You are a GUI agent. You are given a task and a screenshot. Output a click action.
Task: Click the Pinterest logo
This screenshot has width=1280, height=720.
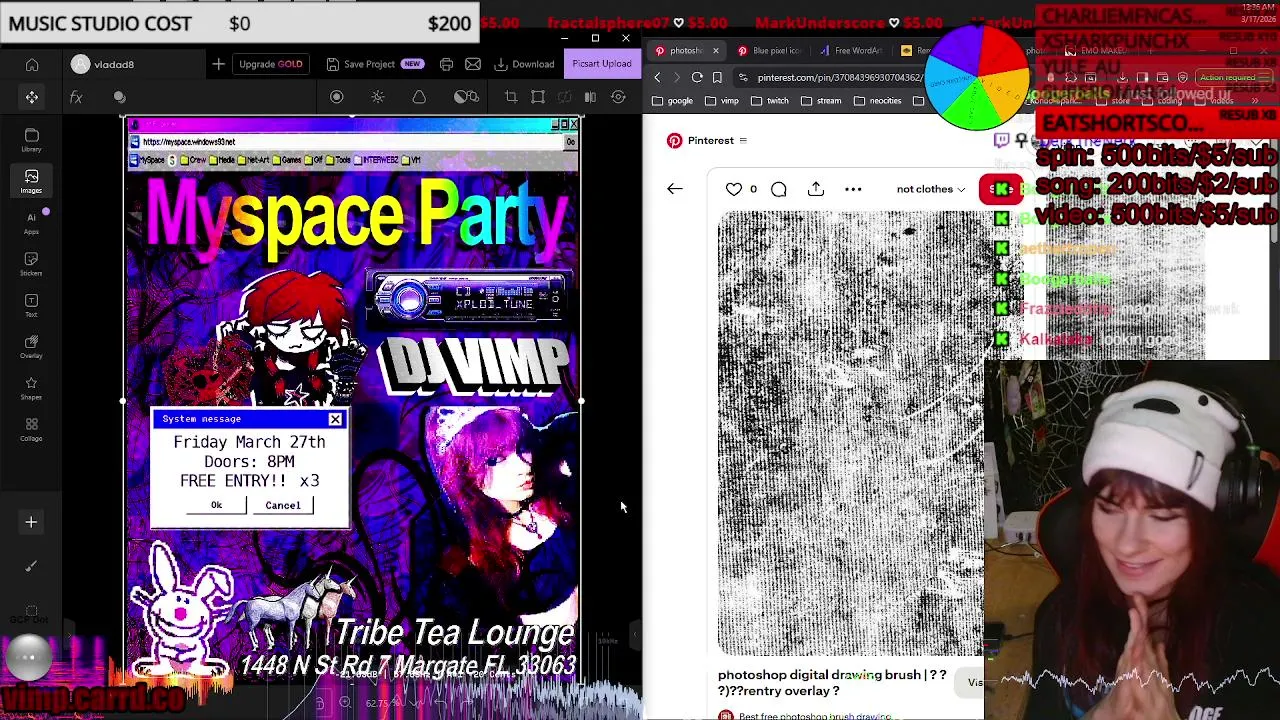pyautogui.click(x=675, y=141)
